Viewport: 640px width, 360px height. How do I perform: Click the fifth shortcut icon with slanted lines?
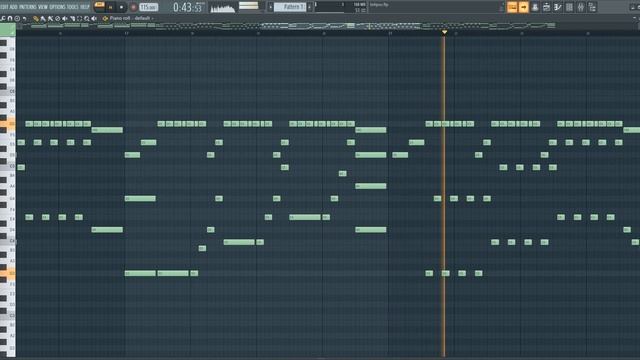[x=558, y=7]
